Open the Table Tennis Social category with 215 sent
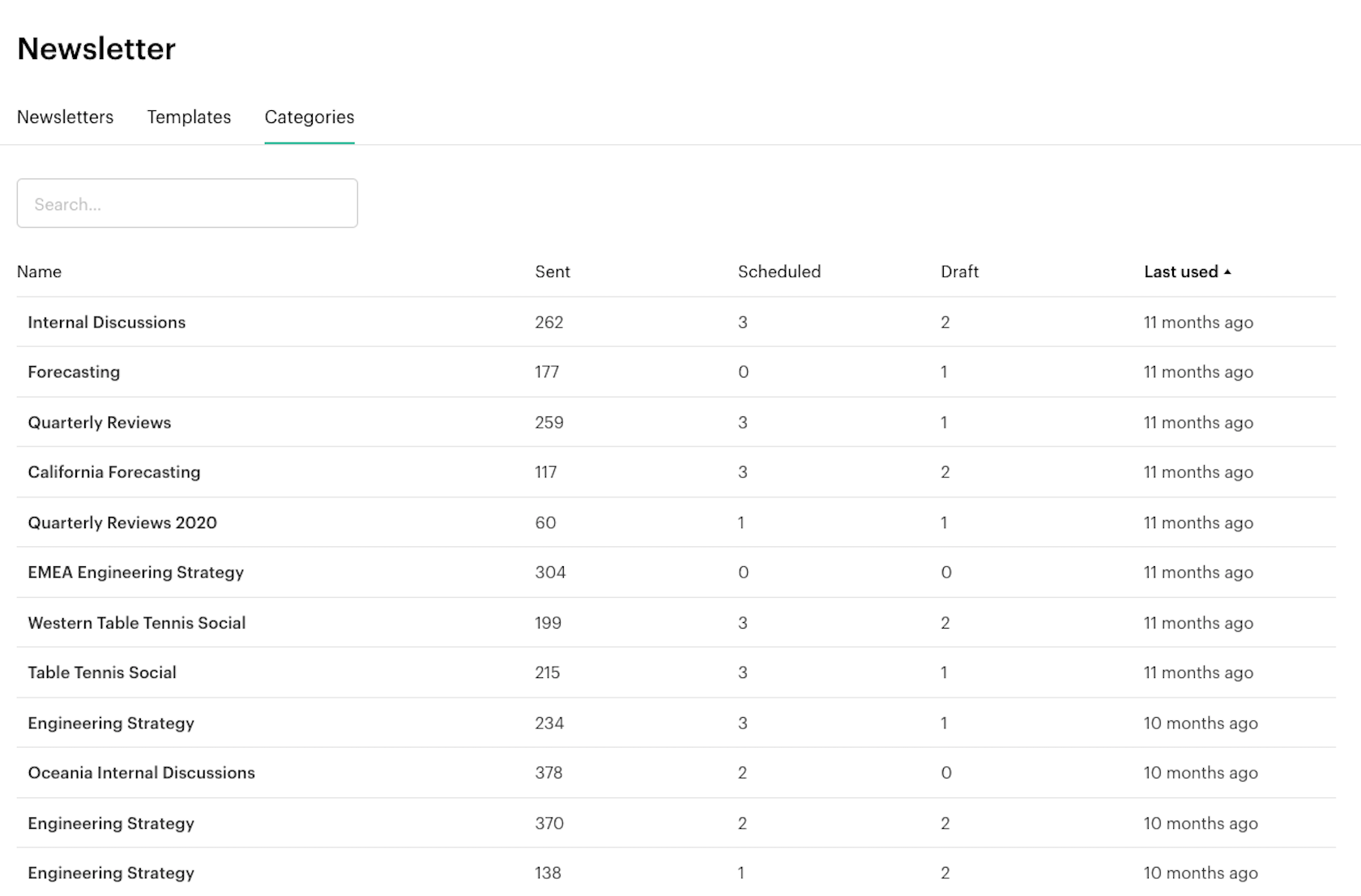Image resolution: width=1361 pixels, height=896 pixels. click(x=101, y=672)
